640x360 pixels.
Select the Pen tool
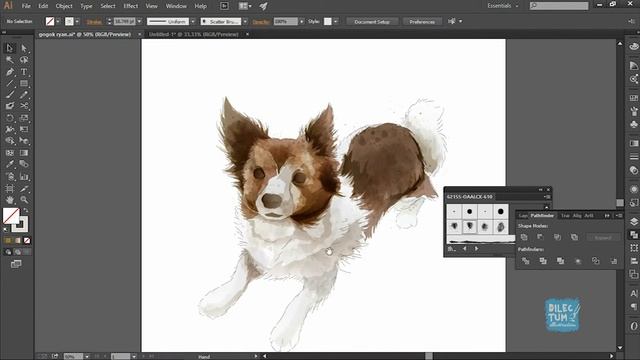[10, 72]
